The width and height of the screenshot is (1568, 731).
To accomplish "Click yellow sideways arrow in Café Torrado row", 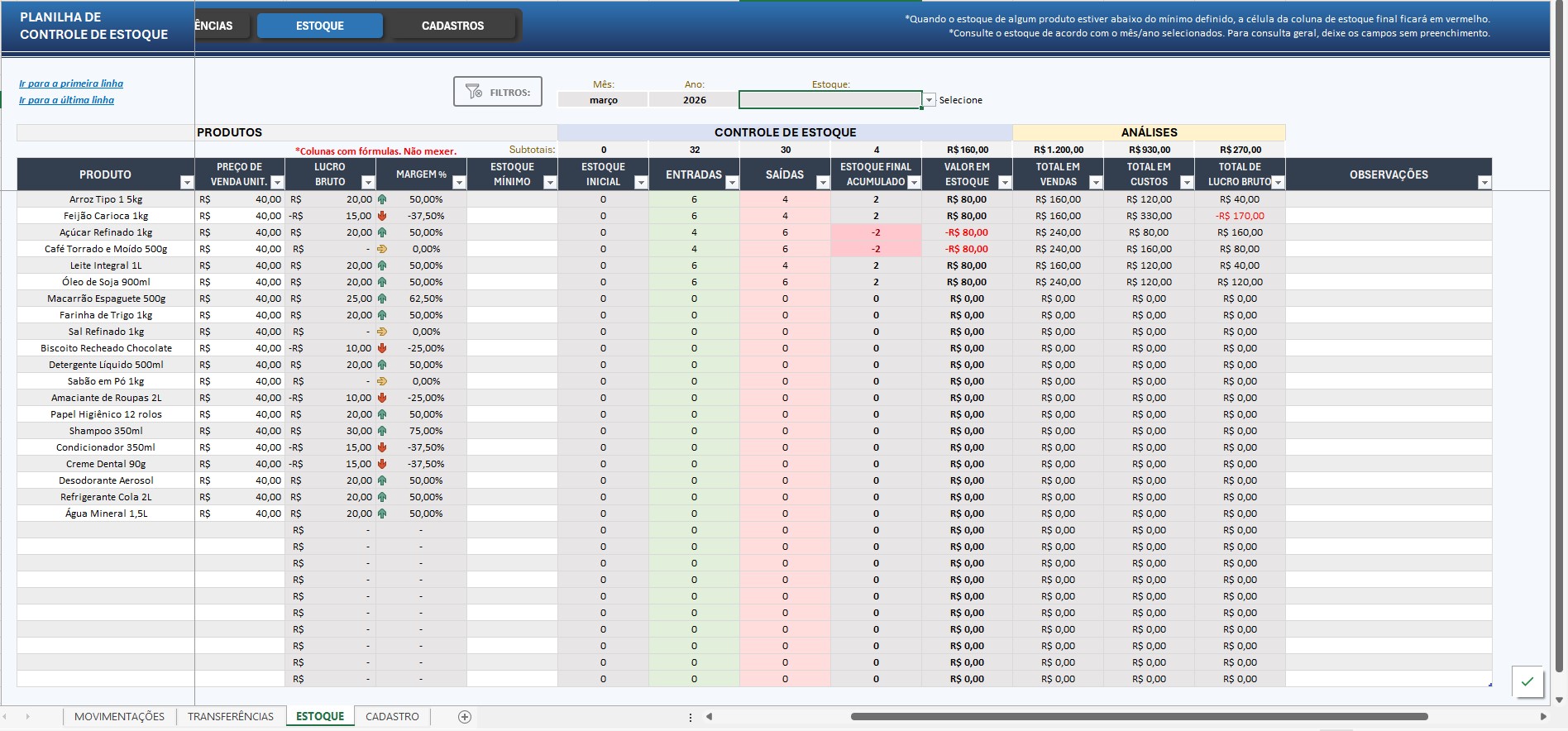I will [x=382, y=249].
